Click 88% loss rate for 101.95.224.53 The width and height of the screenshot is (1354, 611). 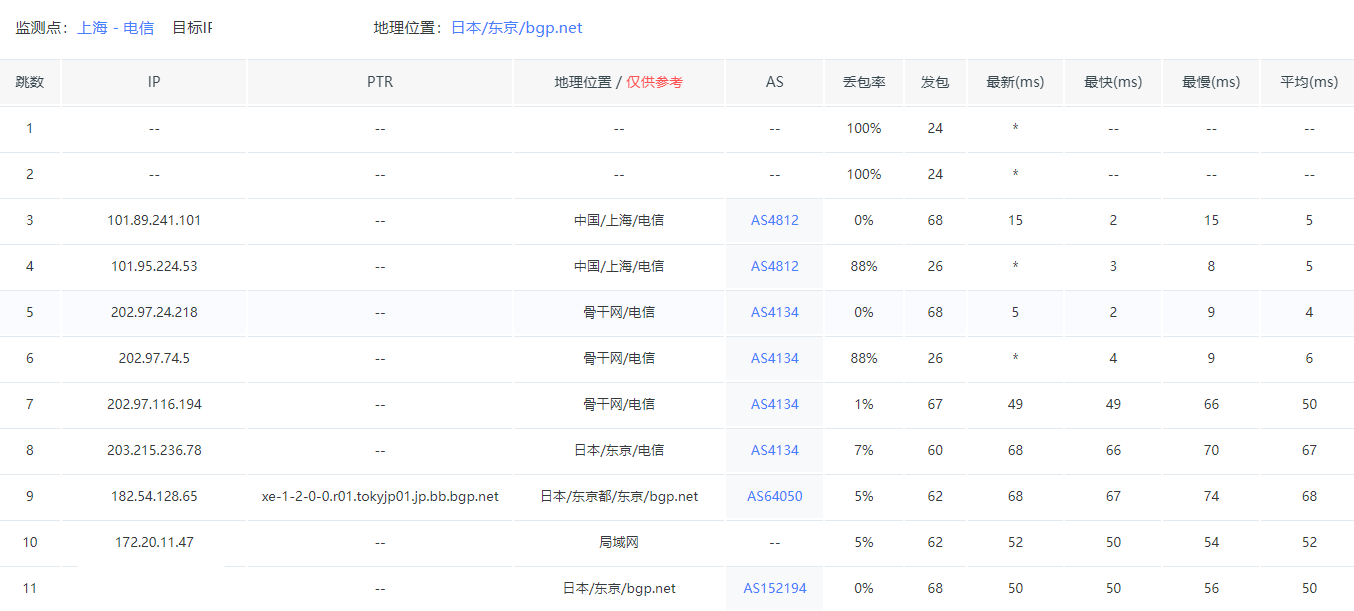click(x=864, y=266)
